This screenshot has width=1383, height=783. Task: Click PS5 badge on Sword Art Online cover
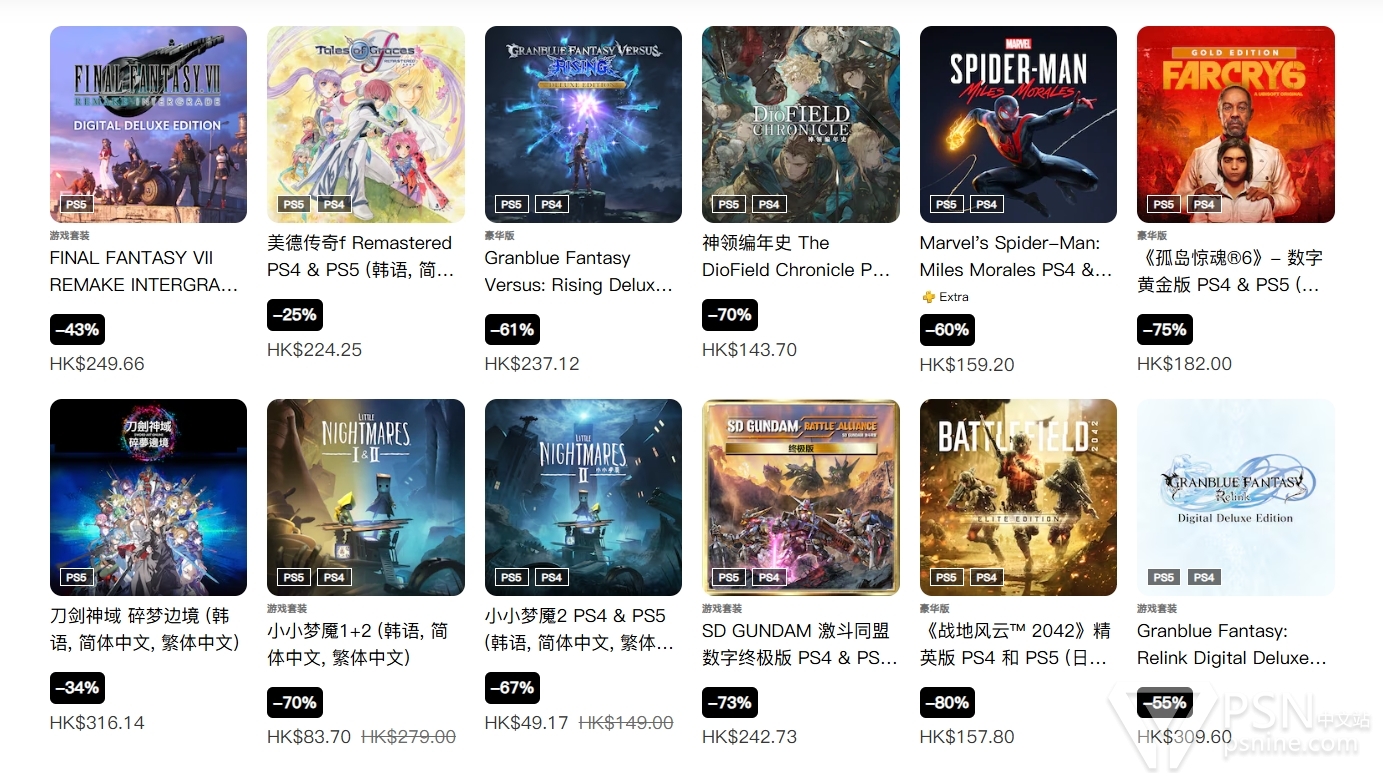coord(76,577)
